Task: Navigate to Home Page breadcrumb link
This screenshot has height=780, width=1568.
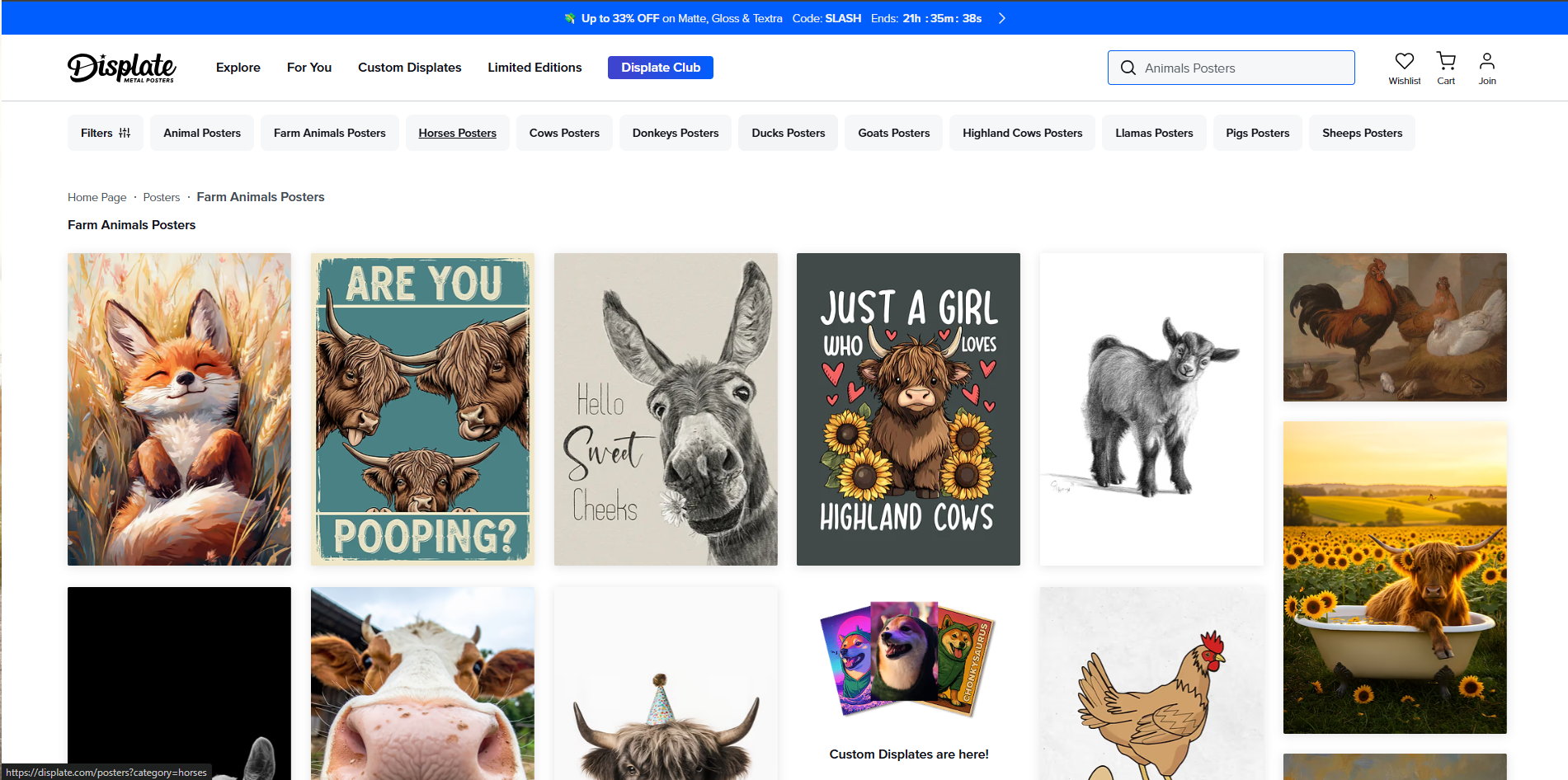Action: click(97, 197)
